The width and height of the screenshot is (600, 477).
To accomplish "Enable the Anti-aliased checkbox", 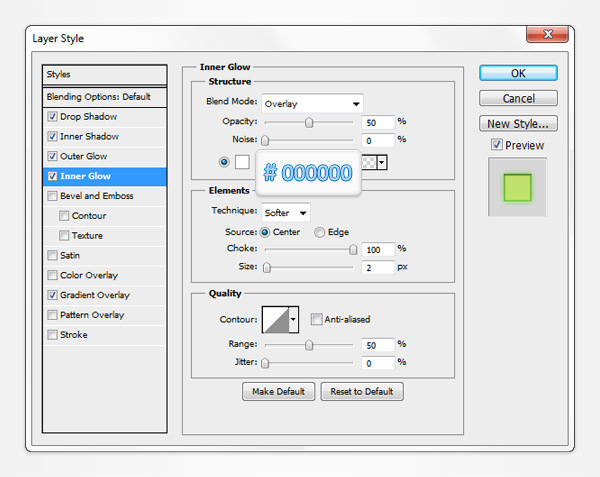I will coord(316,320).
